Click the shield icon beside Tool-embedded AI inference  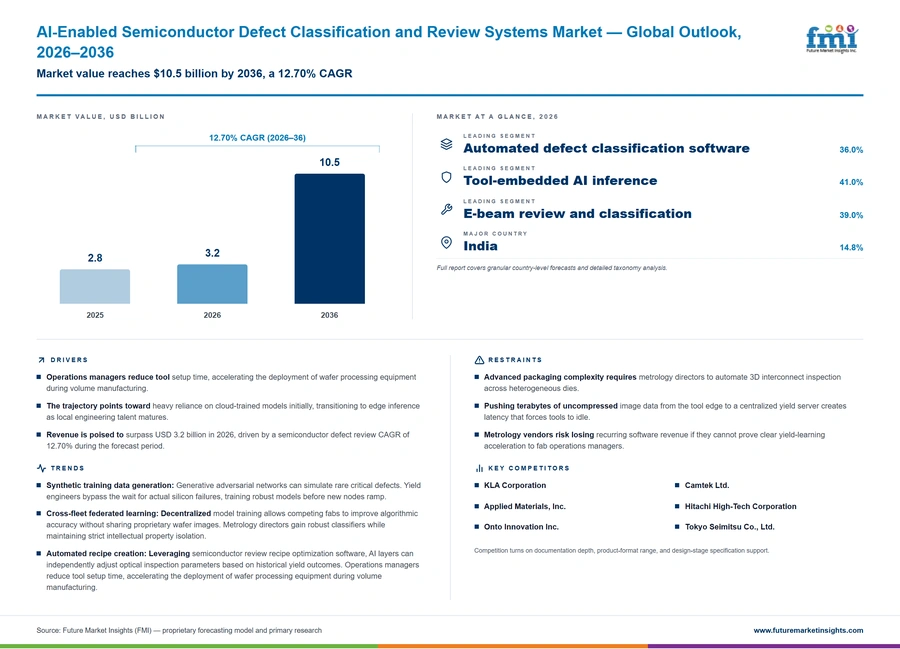click(x=446, y=177)
